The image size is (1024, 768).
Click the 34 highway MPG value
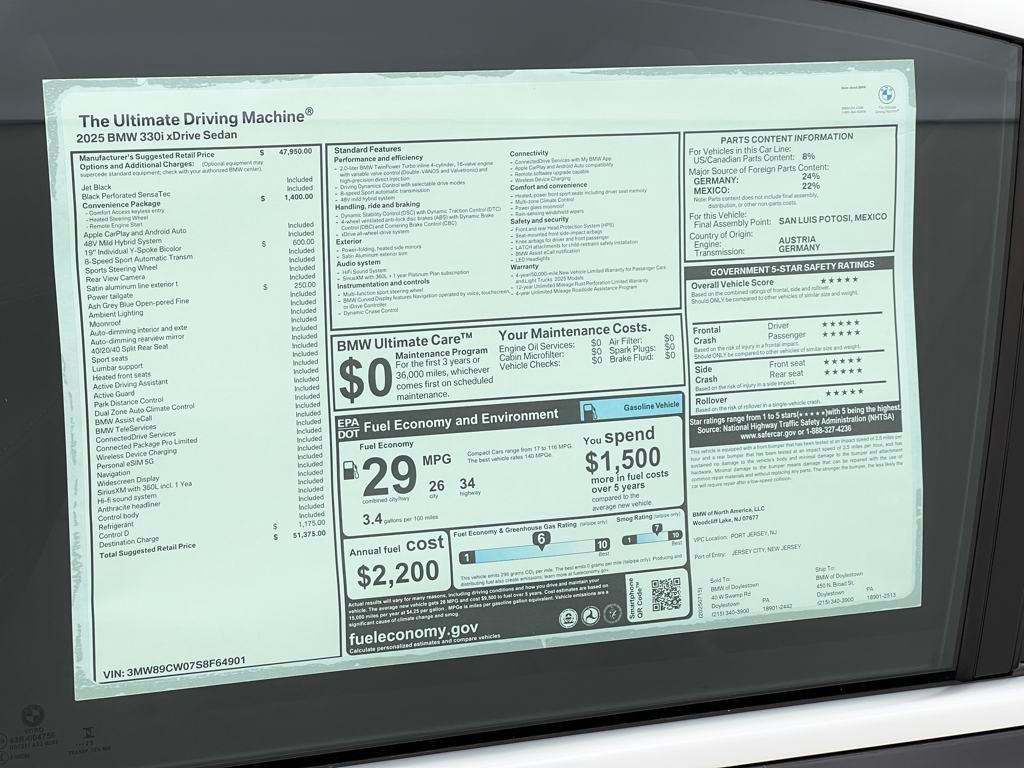(x=467, y=483)
